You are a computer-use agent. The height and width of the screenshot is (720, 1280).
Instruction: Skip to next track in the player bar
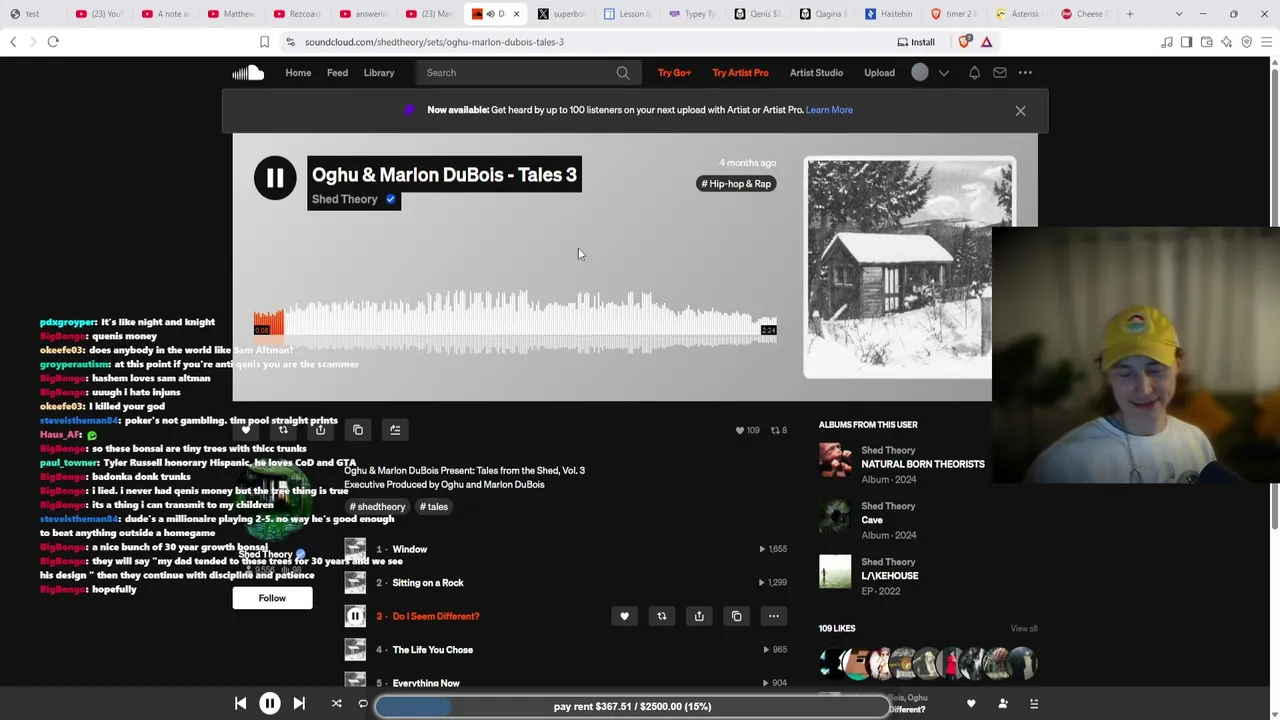[x=299, y=704]
